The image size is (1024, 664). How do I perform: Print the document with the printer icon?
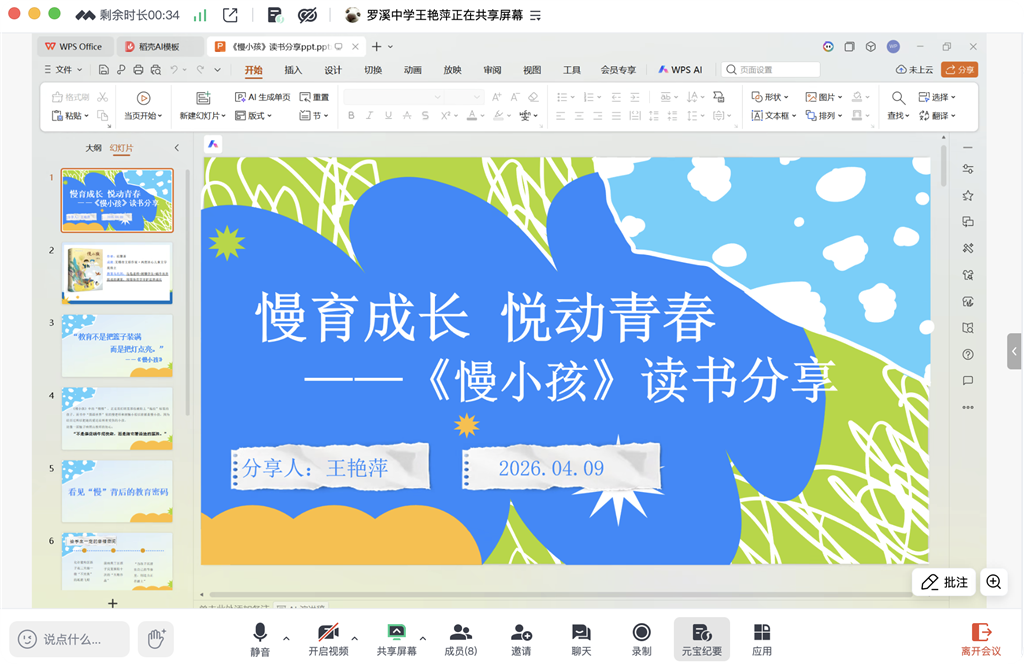138,70
